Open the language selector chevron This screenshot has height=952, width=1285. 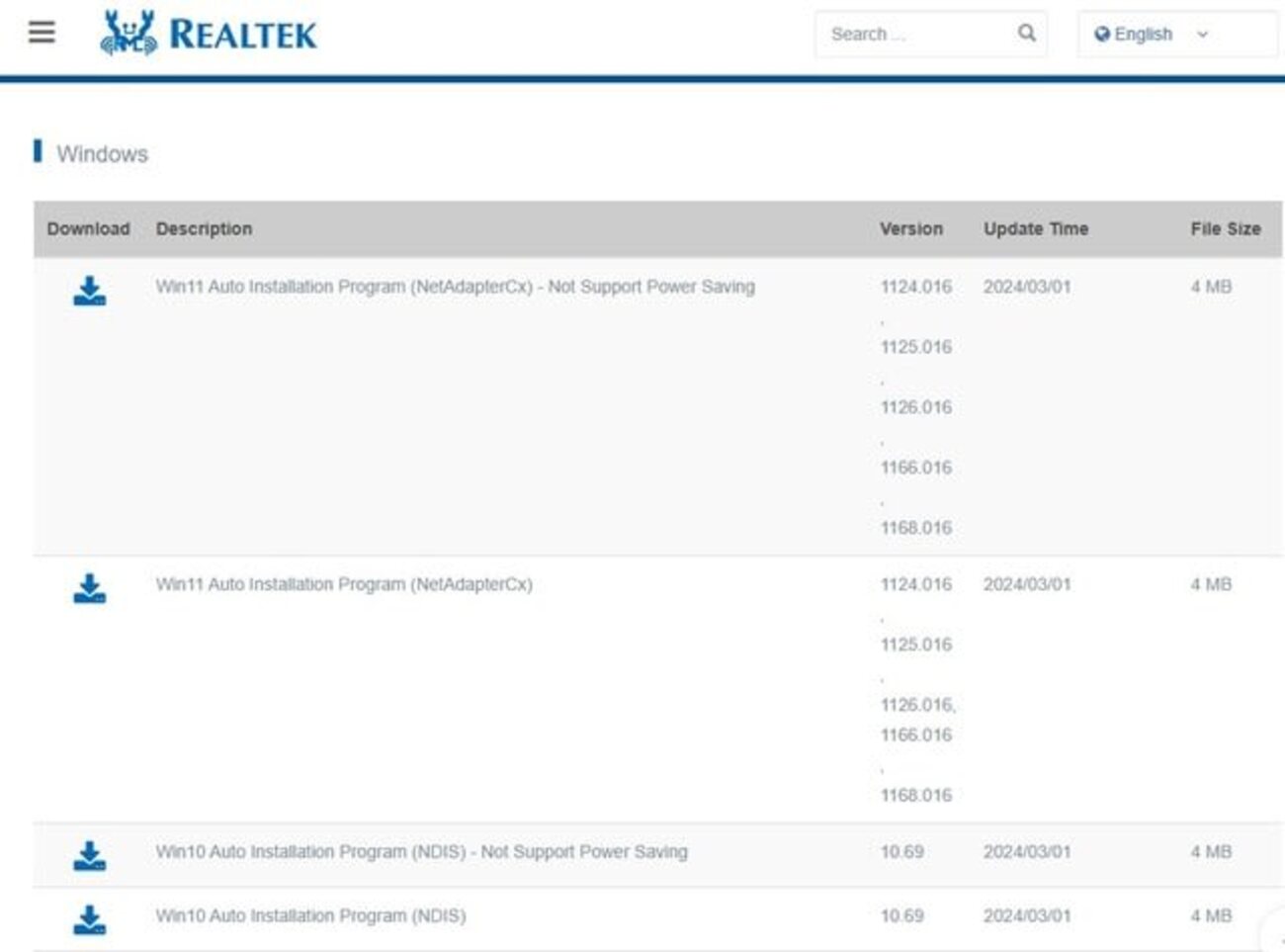point(1202,34)
